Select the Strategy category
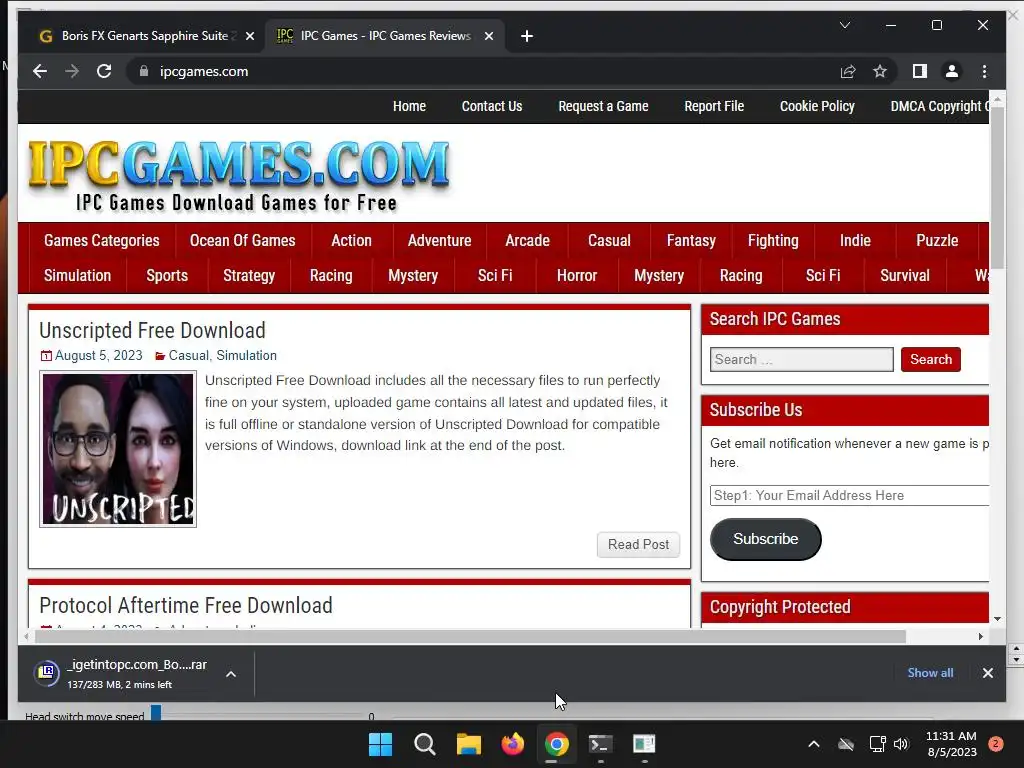This screenshot has width=1024, height=768. pos(249,276)
